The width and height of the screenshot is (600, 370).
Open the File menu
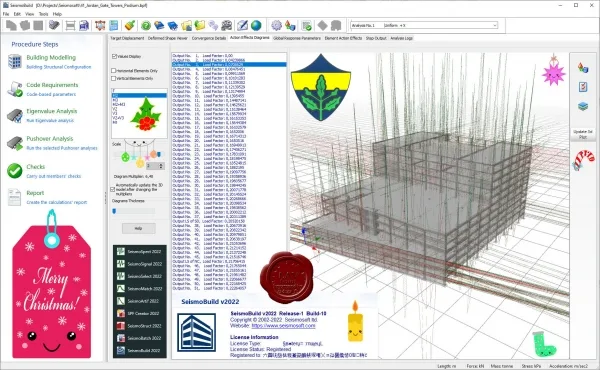[x=6, y=14]
